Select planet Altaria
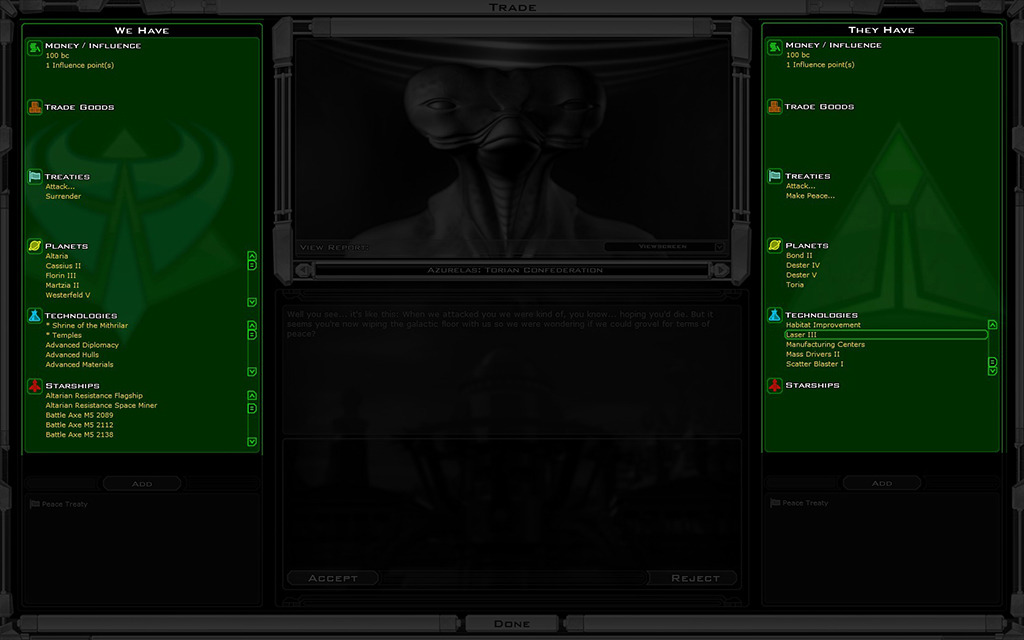The height and width of the screenshot is (640, 1024). (x=57, y=256)
